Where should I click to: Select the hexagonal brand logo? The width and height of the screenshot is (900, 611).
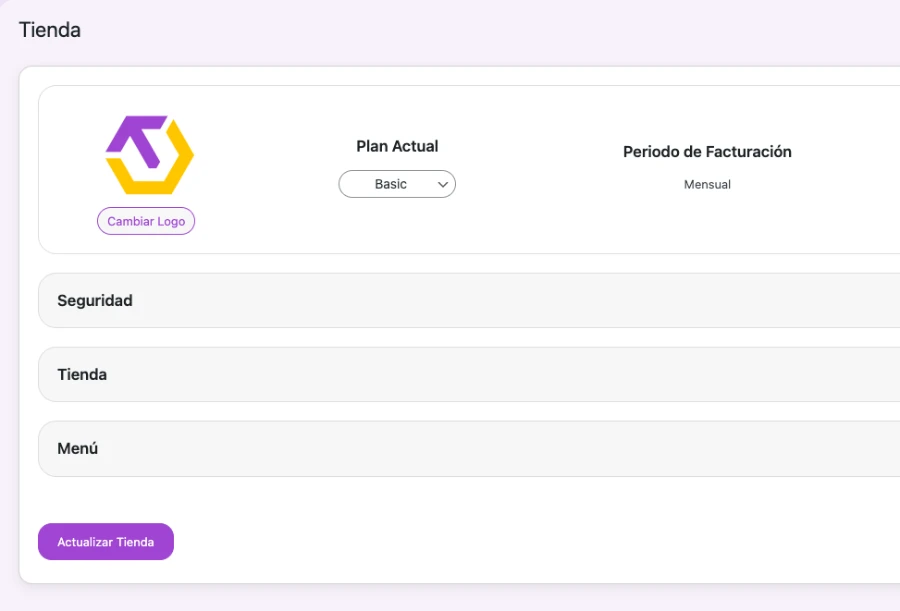click(x=149, y=153)
